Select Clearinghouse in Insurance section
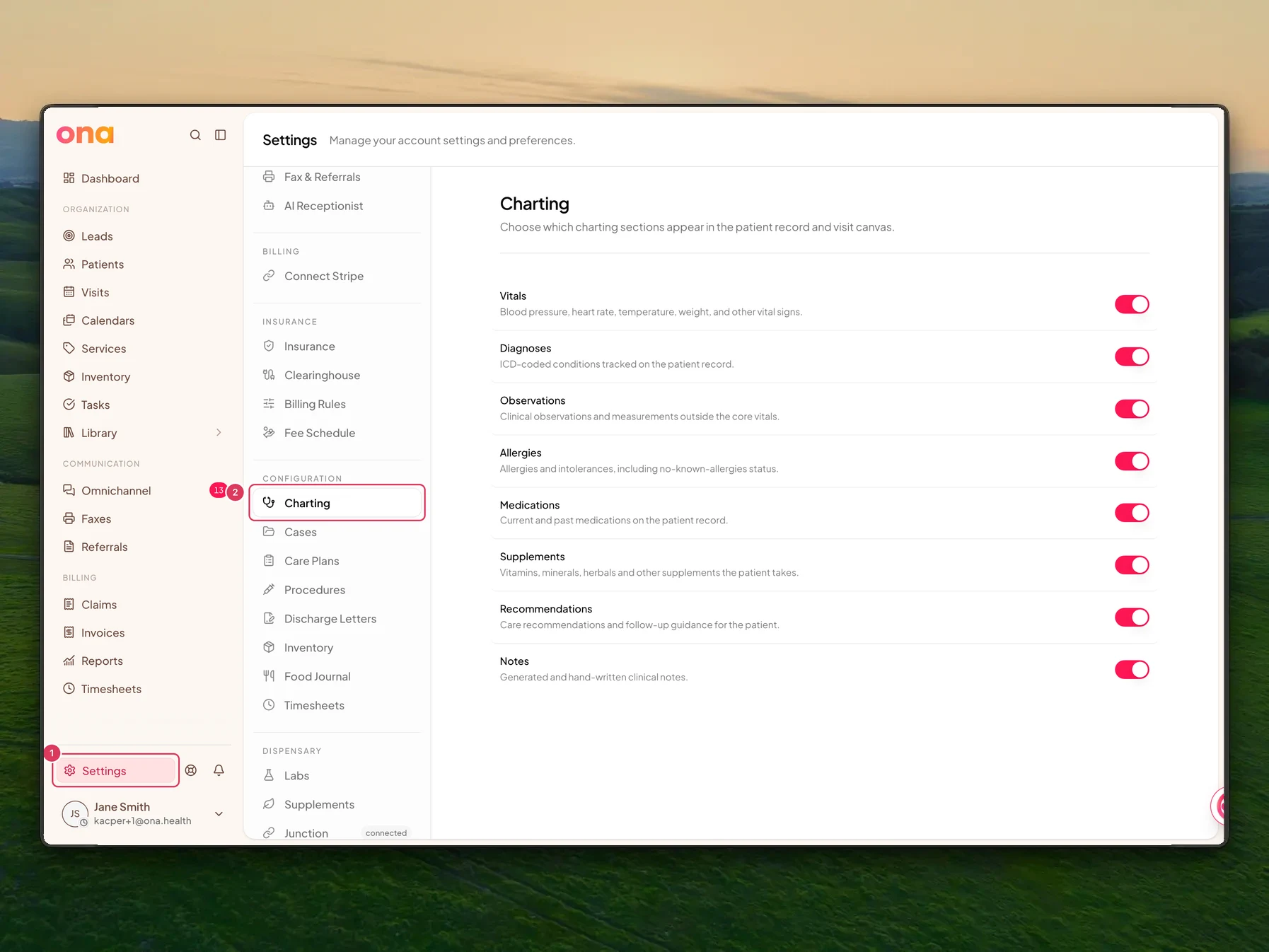 click(337, 375)
